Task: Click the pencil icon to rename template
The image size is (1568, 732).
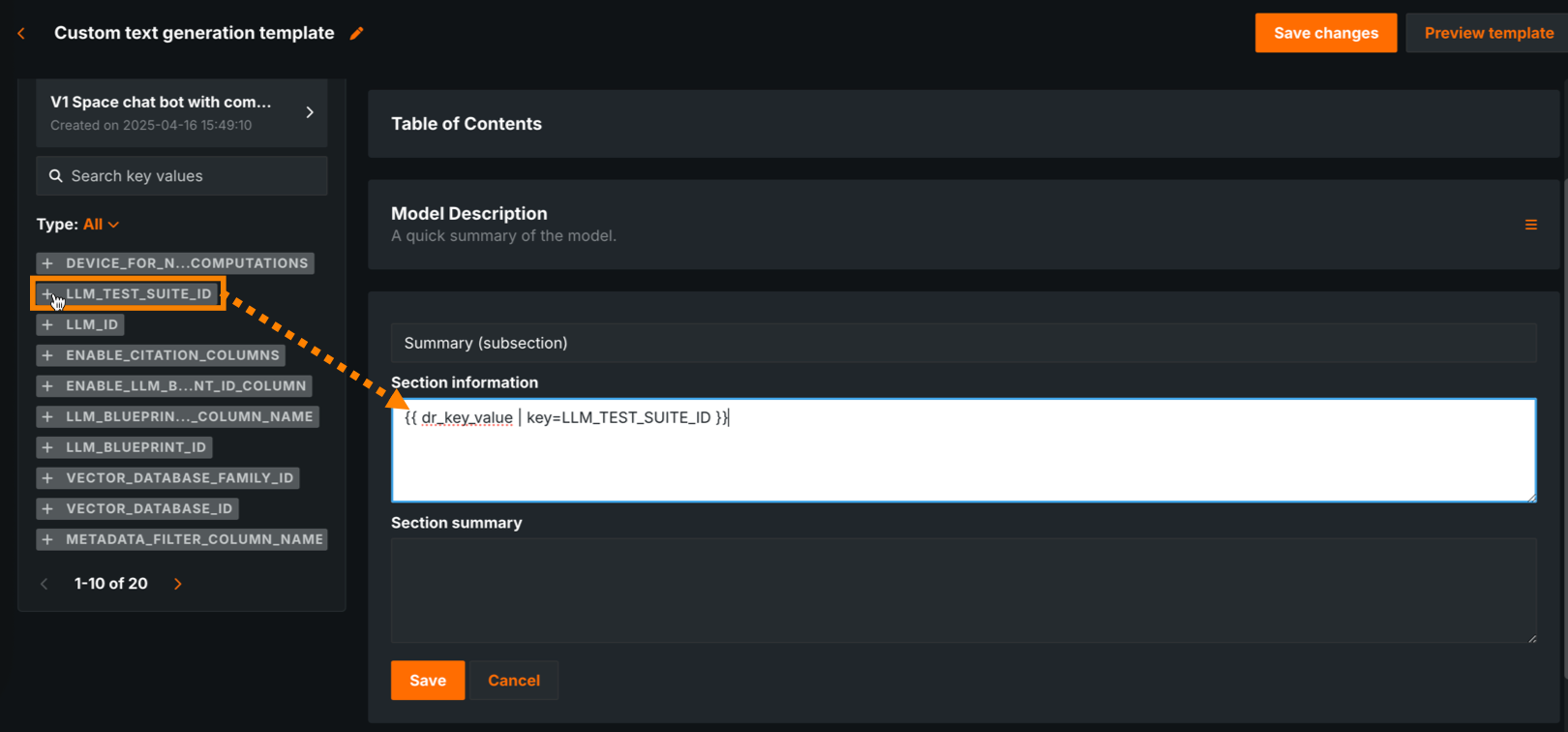Action: [357, 33]
